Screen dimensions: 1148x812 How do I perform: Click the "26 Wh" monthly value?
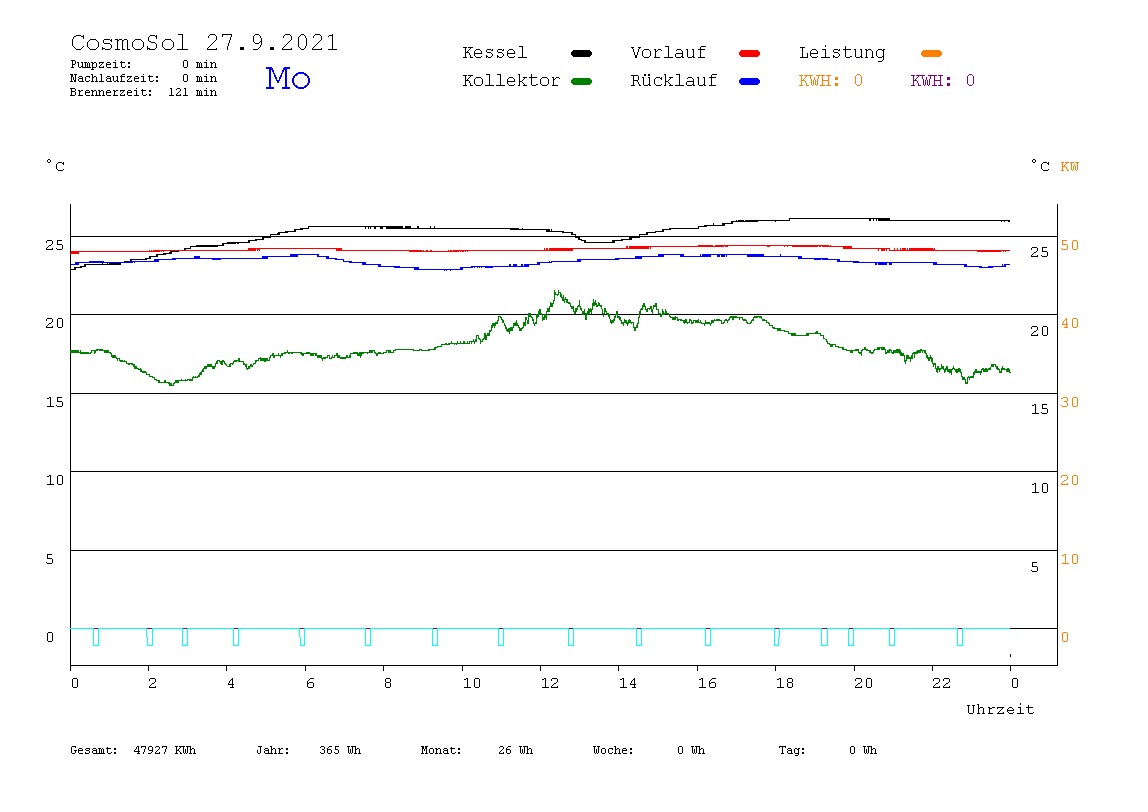point(515,750)
